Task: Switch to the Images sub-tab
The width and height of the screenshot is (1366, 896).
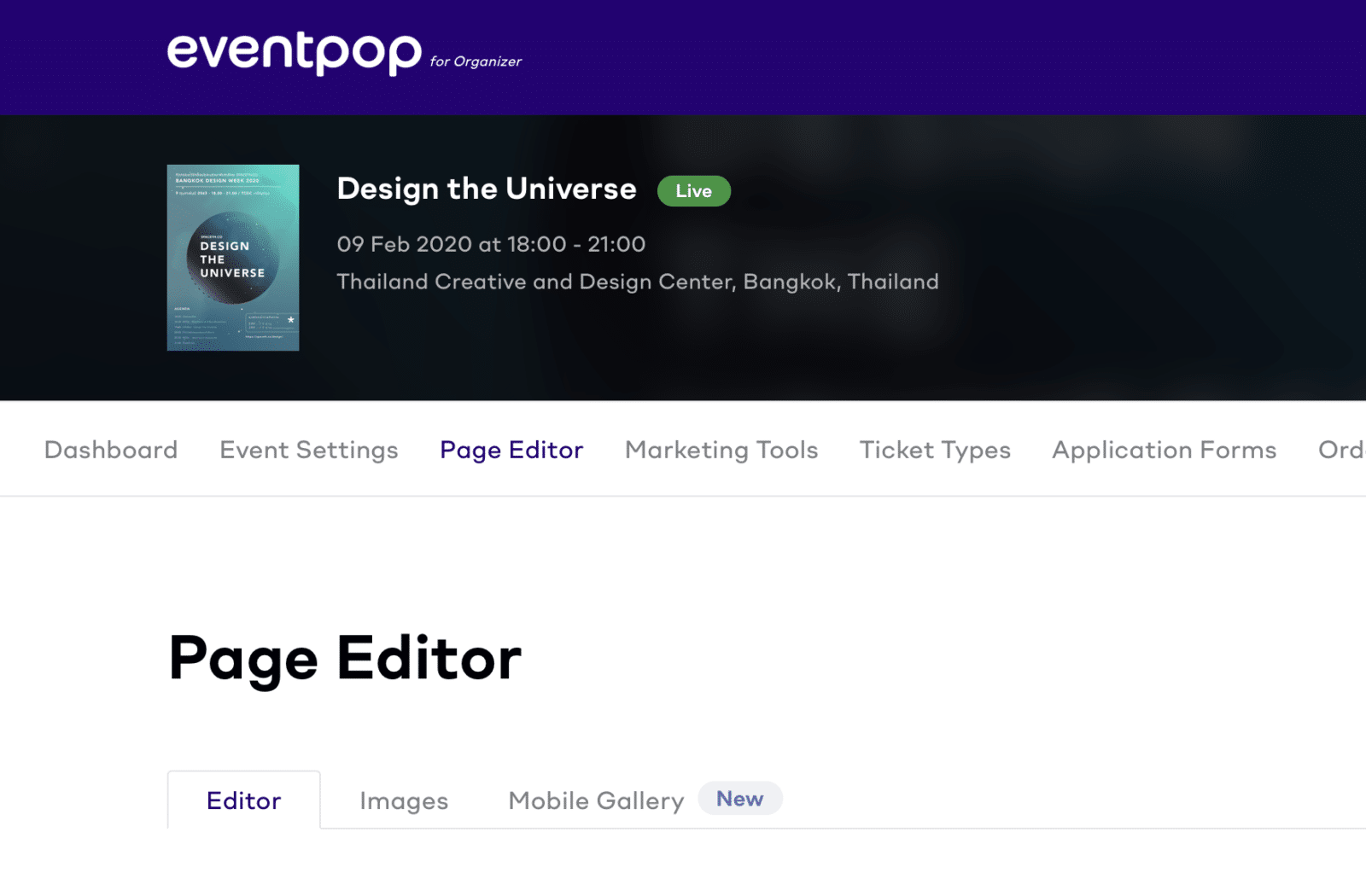Action: coord(404,800)
